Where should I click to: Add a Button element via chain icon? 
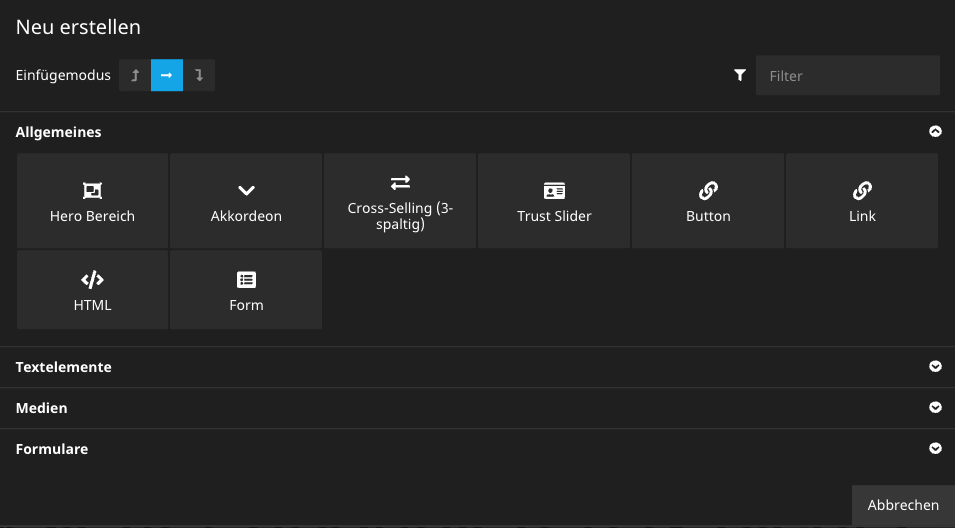pos(708,190)
